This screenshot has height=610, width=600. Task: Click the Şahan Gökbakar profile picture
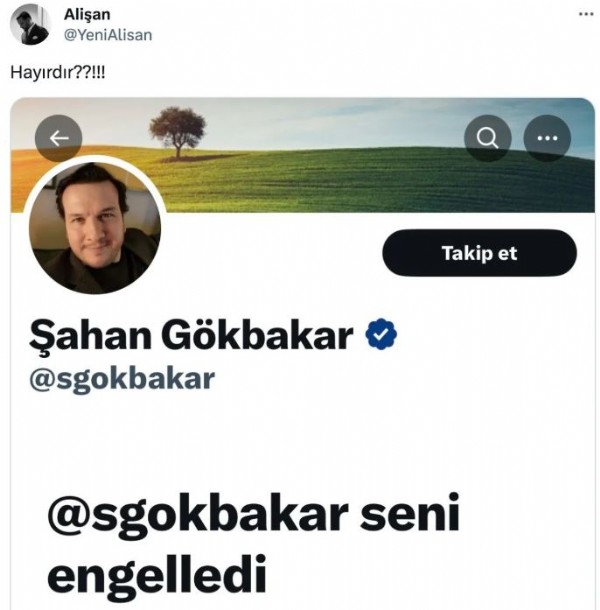tap(95, 227)
